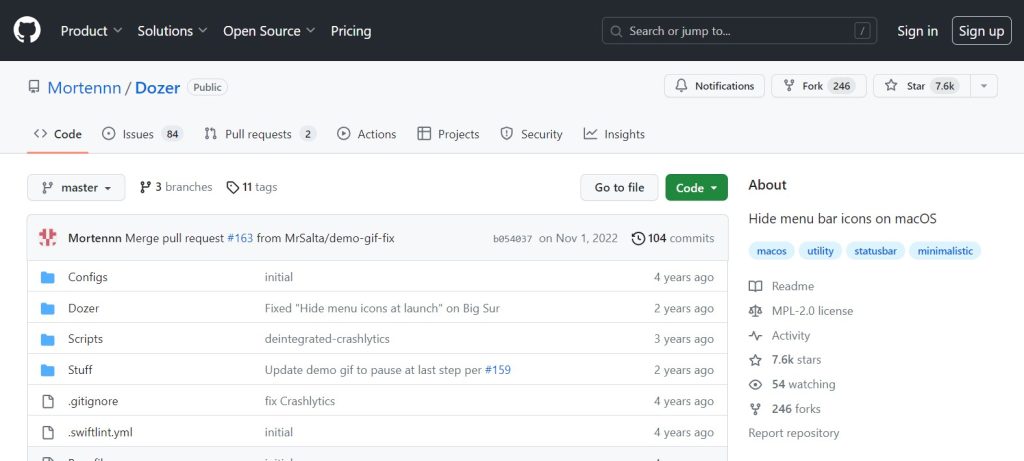
Task: Click the tags icon beside 11 tags
Action: click(232, 187)
